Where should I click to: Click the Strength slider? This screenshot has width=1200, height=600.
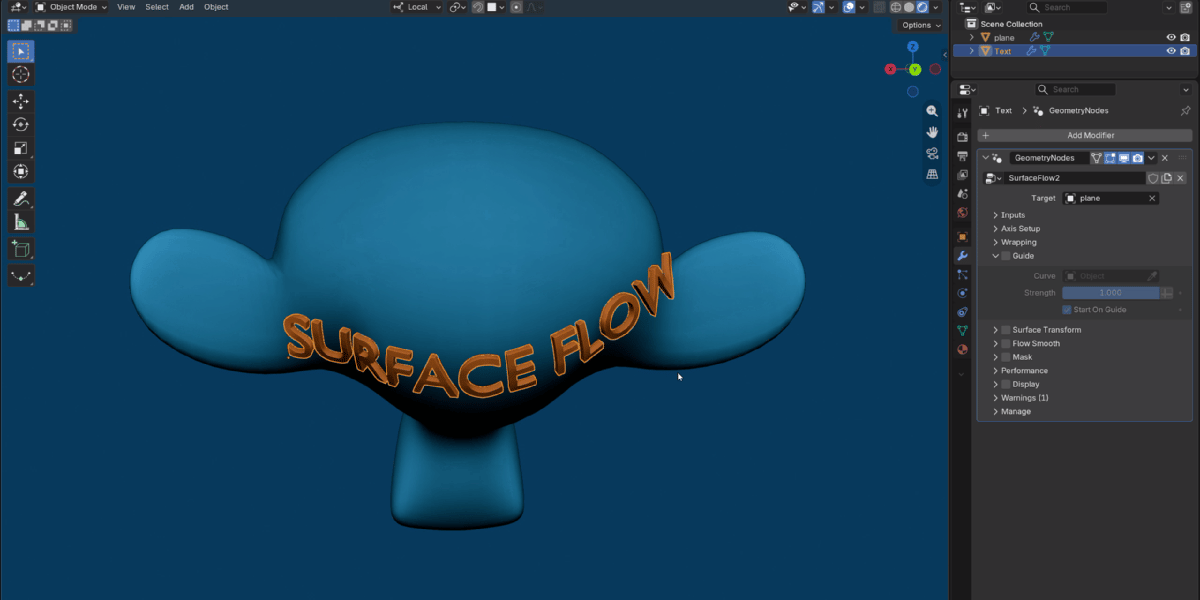coord(1110,293)
